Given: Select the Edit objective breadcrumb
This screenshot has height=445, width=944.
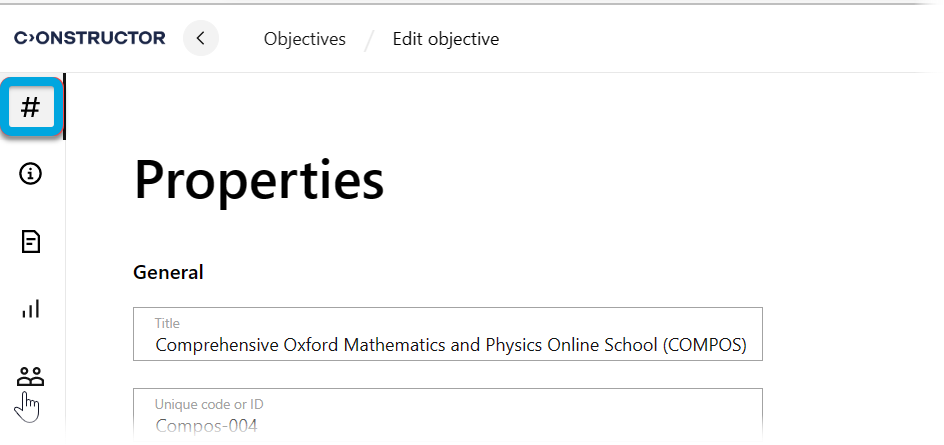Looking at the screenshot, I should (446, 39).
